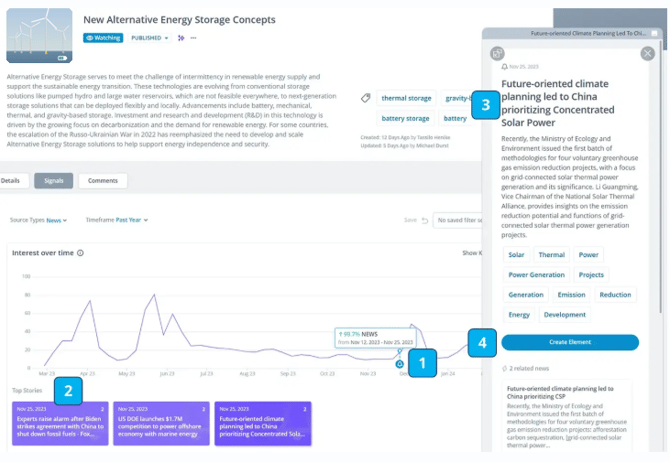Click the purple share icon beside PUBLISHED
The height and width of the screenshot is (462, 670).
tap(181, 38)
